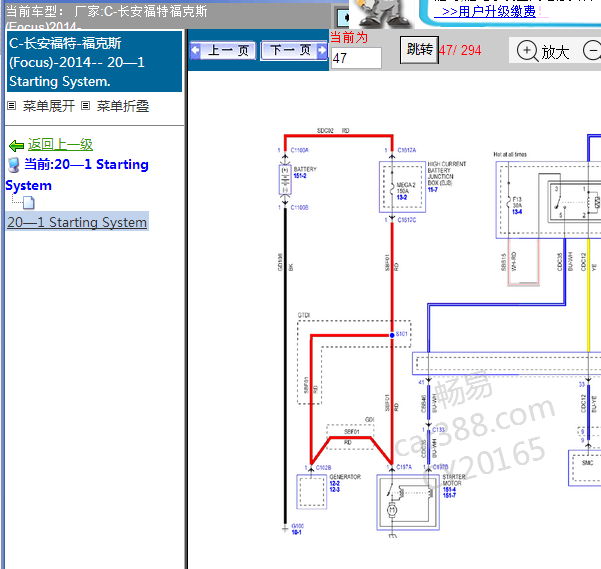Zoom out with the minus magnifier icon
Viewport: 601px width, 569px height.
(x=592, y=51)
